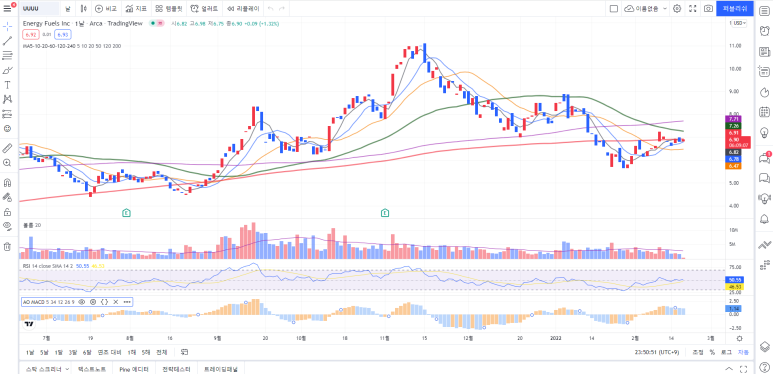Open the Fibonacci/Gann tools group
This screenshot has height=374, width=773.
coord(7,55)
